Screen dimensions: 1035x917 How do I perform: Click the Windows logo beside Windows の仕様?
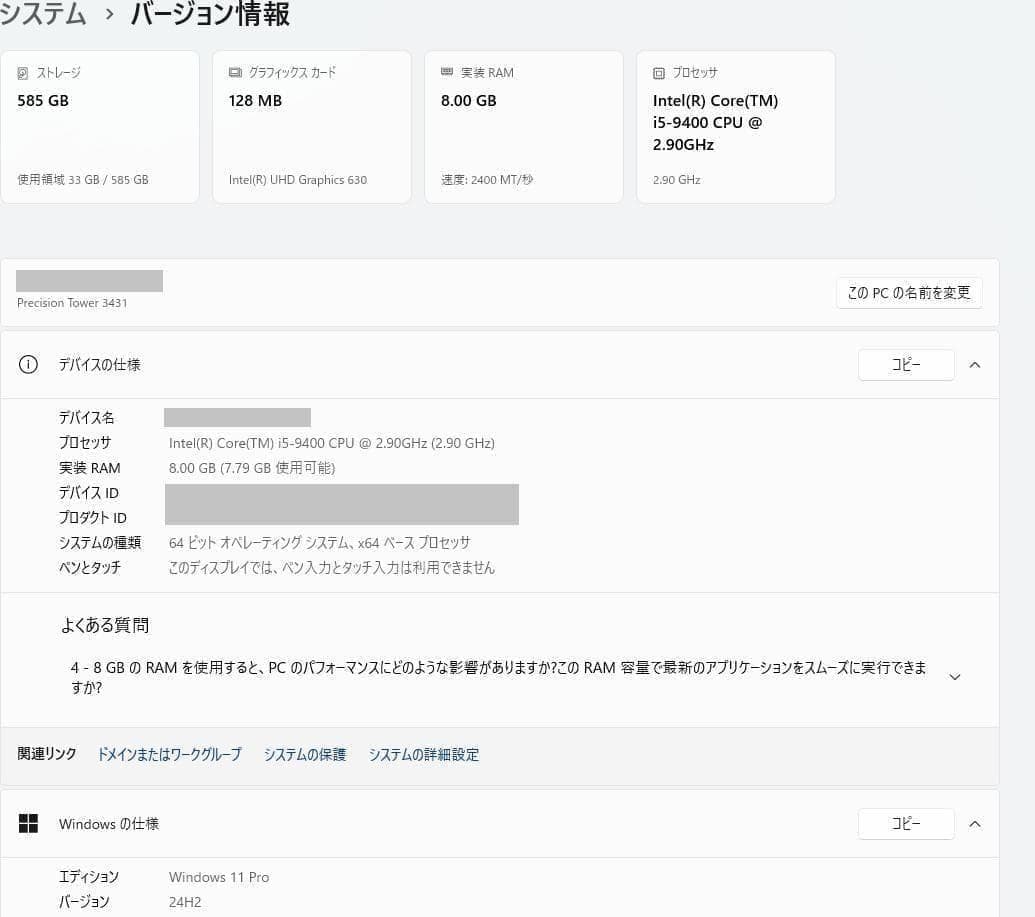(28, 823)
